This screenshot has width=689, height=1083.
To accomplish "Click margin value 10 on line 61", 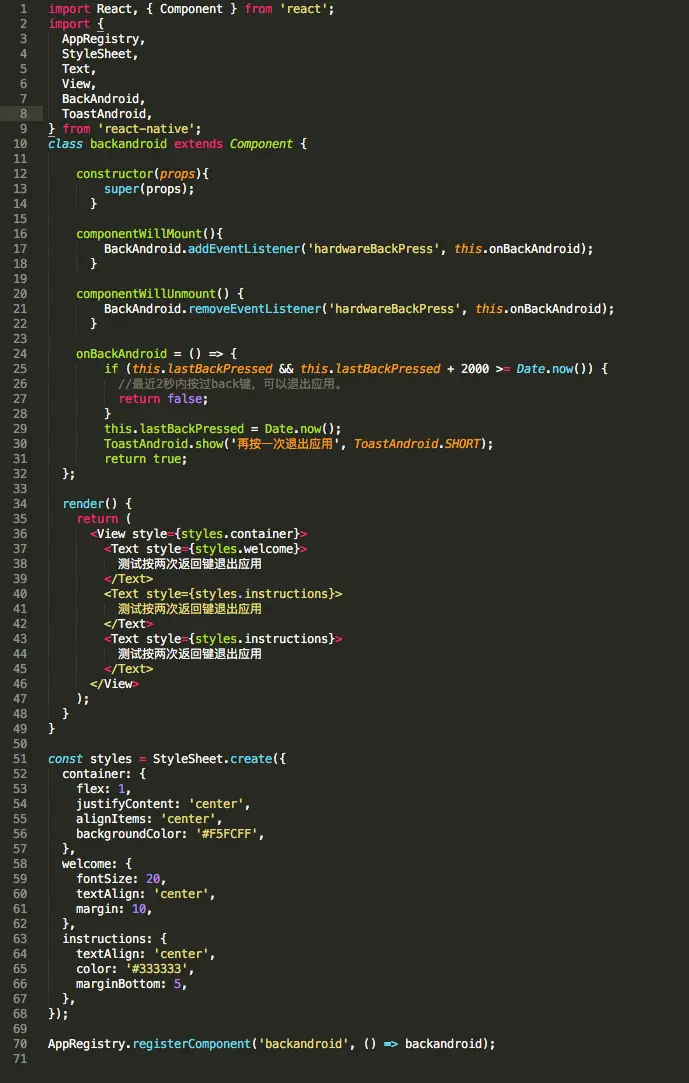I will [x=139, y=909].
